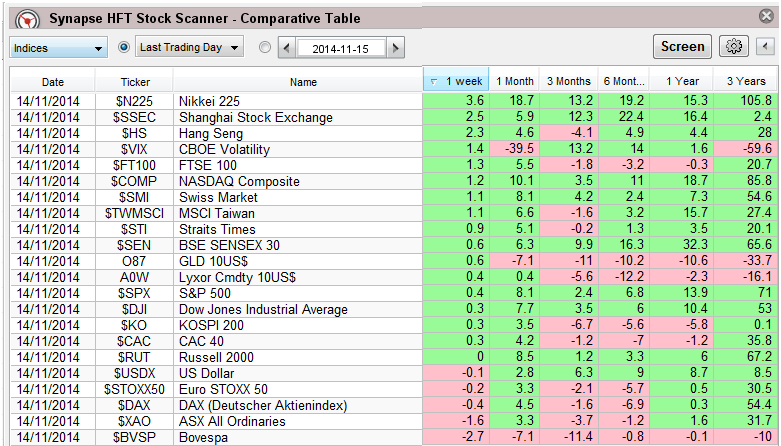Click the previous date arrow
Image resolution: width=781 pixels, height=446 pixels.
[287, 48]
